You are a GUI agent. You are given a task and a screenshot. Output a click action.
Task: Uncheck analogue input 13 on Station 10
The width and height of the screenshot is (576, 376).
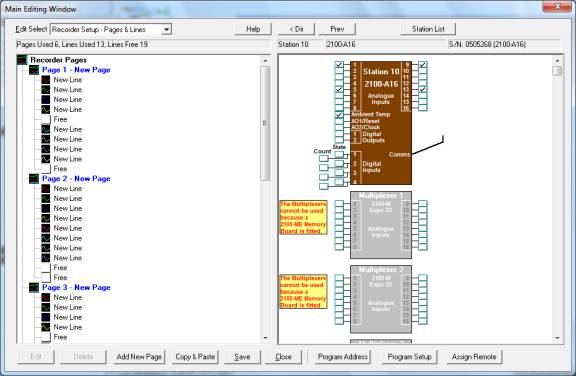click(x=423, y=90)
